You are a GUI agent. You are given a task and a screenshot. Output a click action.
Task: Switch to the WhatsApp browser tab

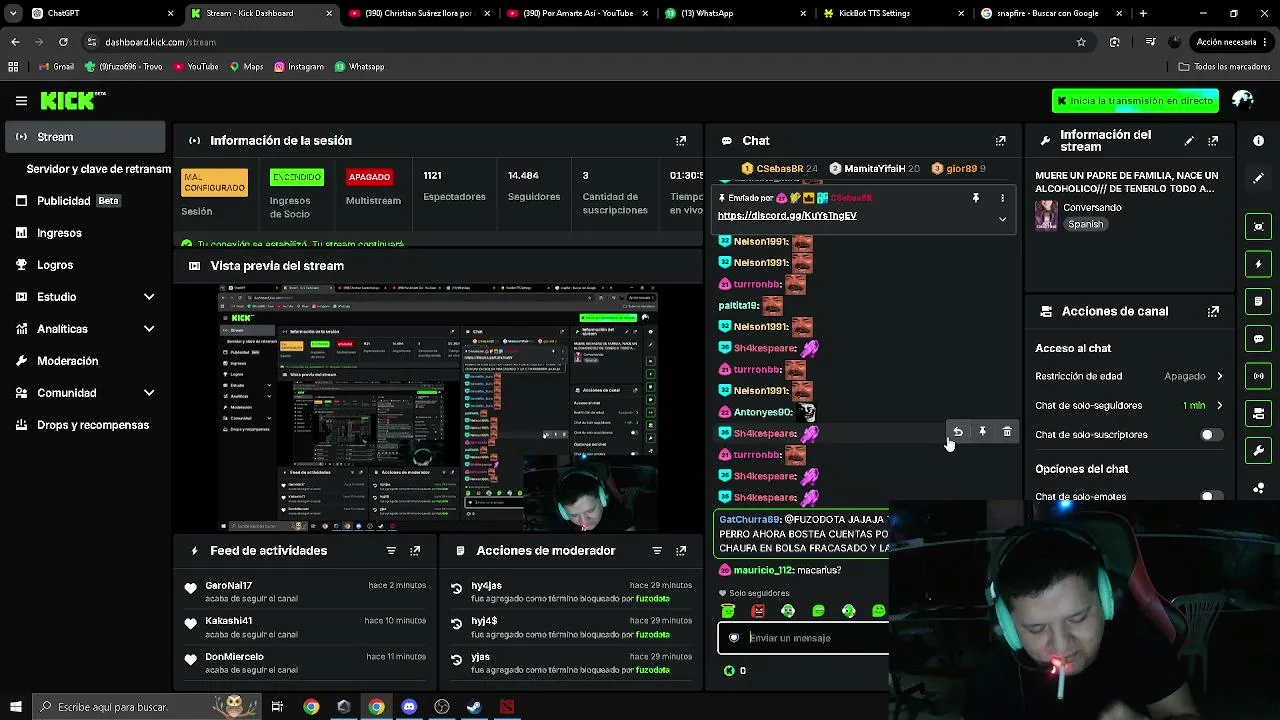click(737, 13)
